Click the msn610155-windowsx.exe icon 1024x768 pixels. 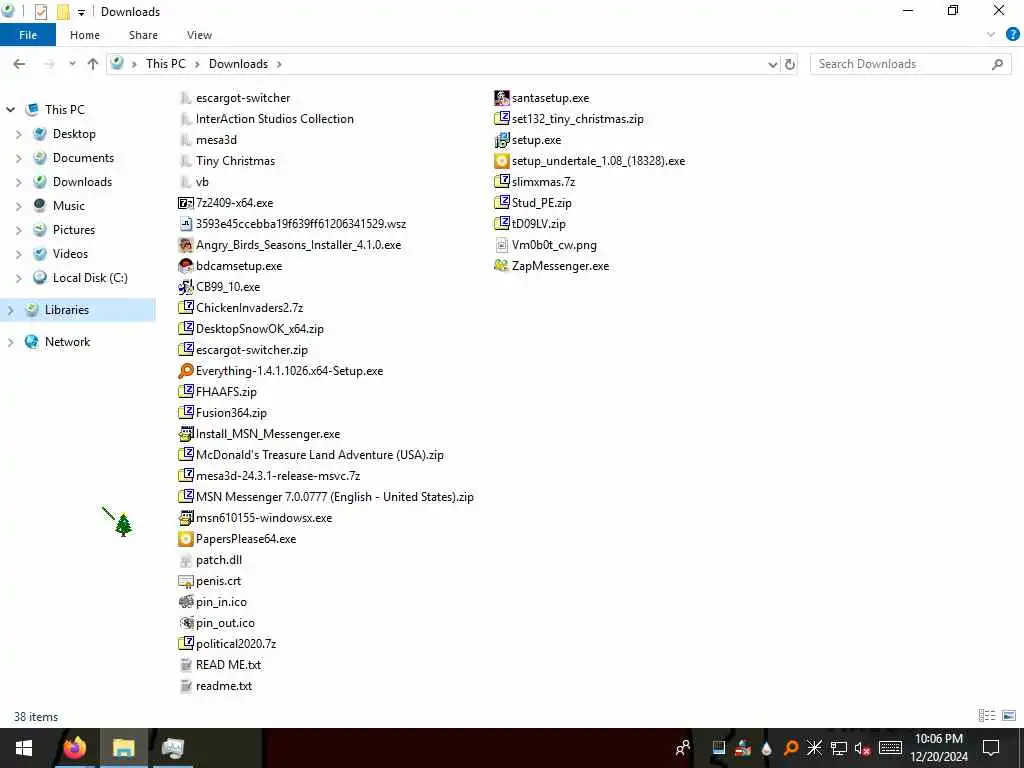coord(185,518)
